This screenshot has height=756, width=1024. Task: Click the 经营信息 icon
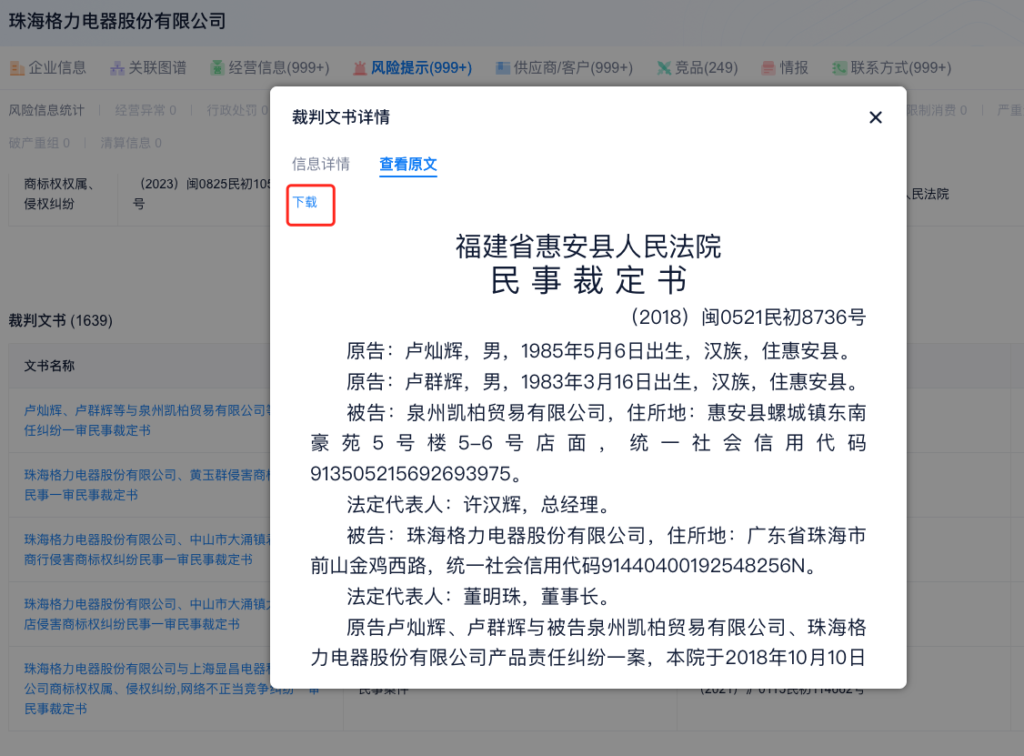(218, 68)
